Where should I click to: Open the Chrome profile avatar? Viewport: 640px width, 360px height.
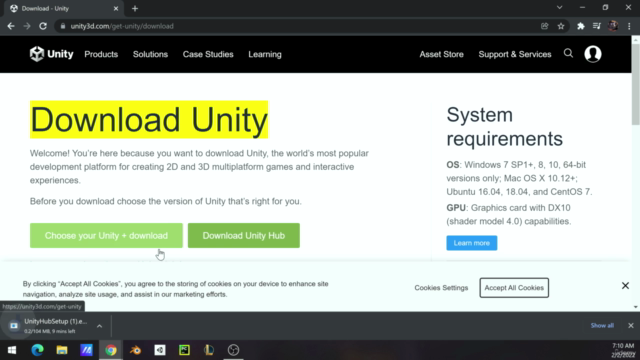tap(613, 26)
